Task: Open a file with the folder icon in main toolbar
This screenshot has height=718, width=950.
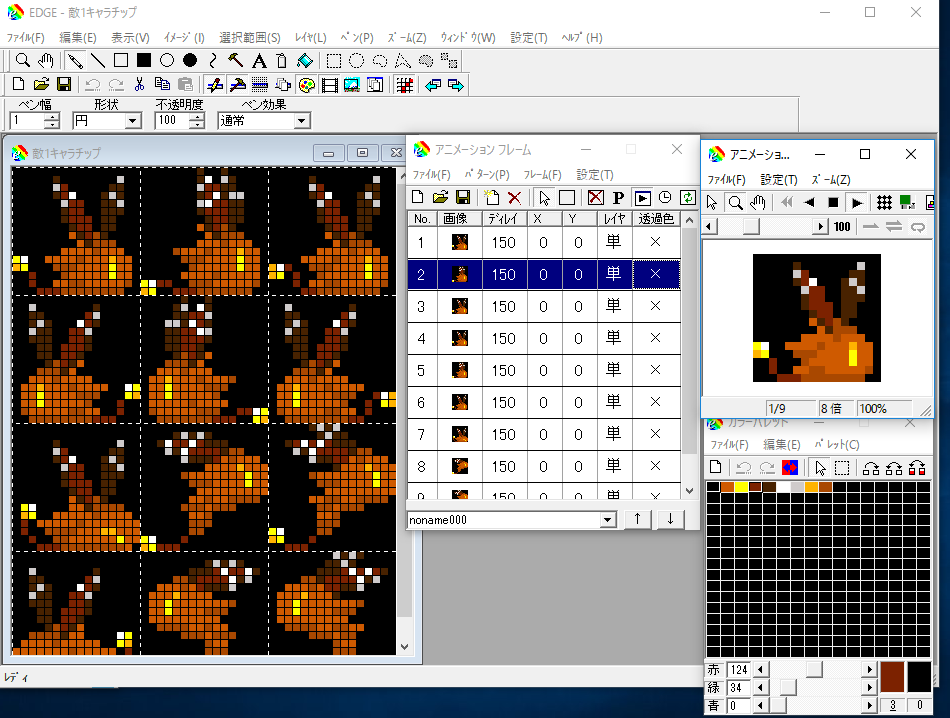Action: click(41, 85)
